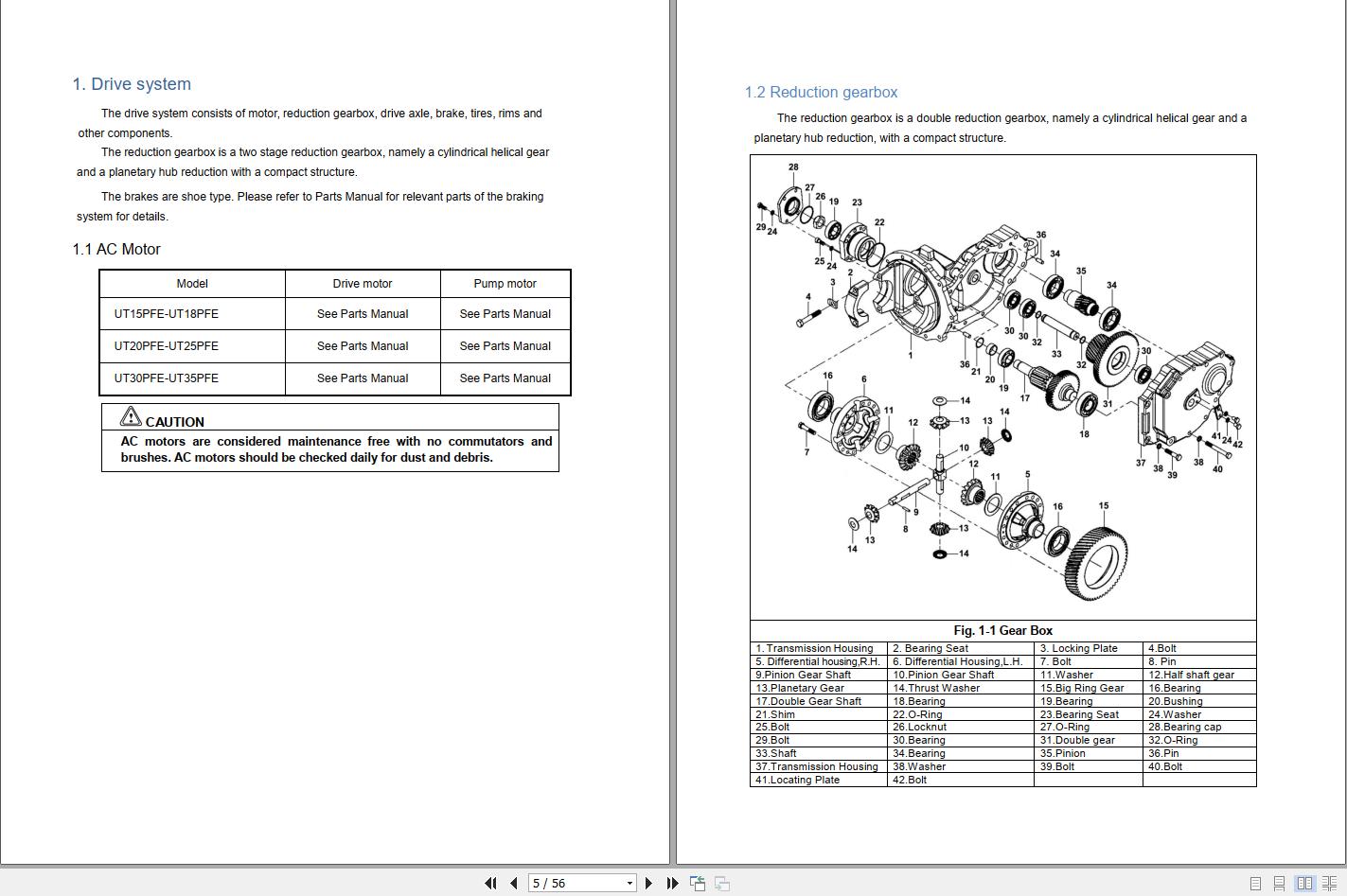
Task: Select the continuous scrolling layout icon
Action: coord(1279,883)
